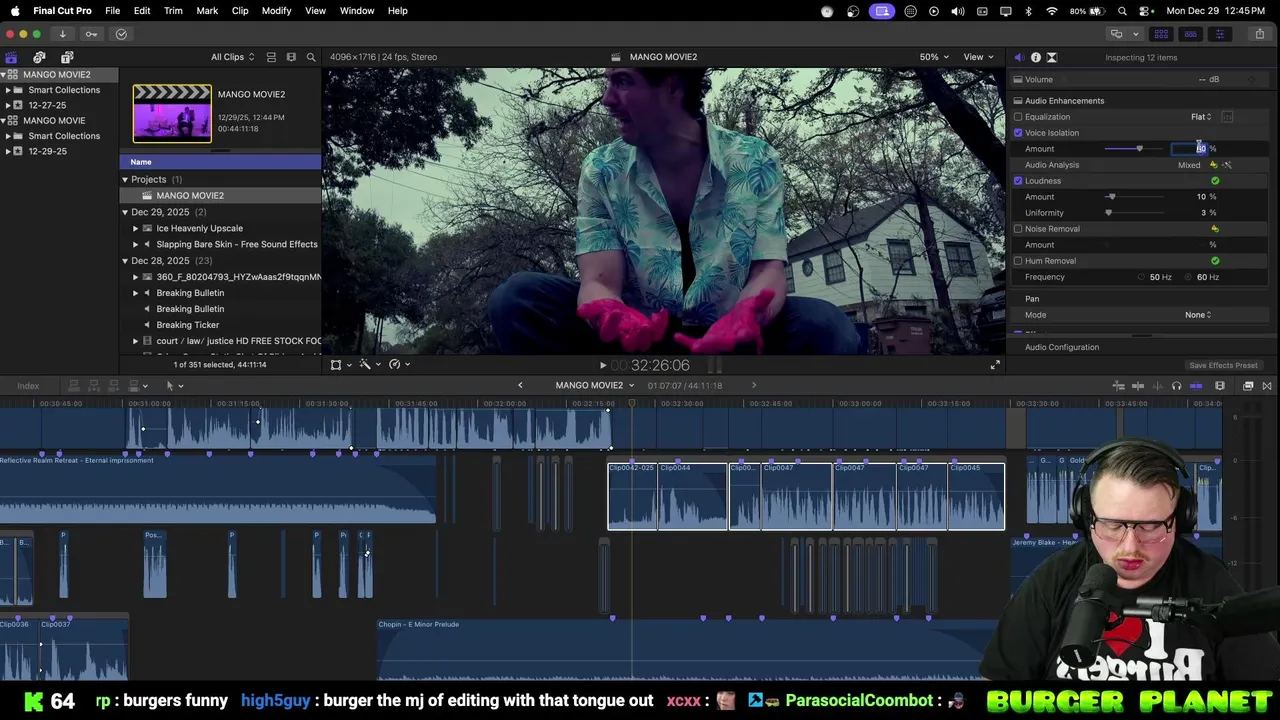Image resolution: width=1280 pixels, height=720 pixels.
Task: Open the Trim menu
Action: point(173,10)
